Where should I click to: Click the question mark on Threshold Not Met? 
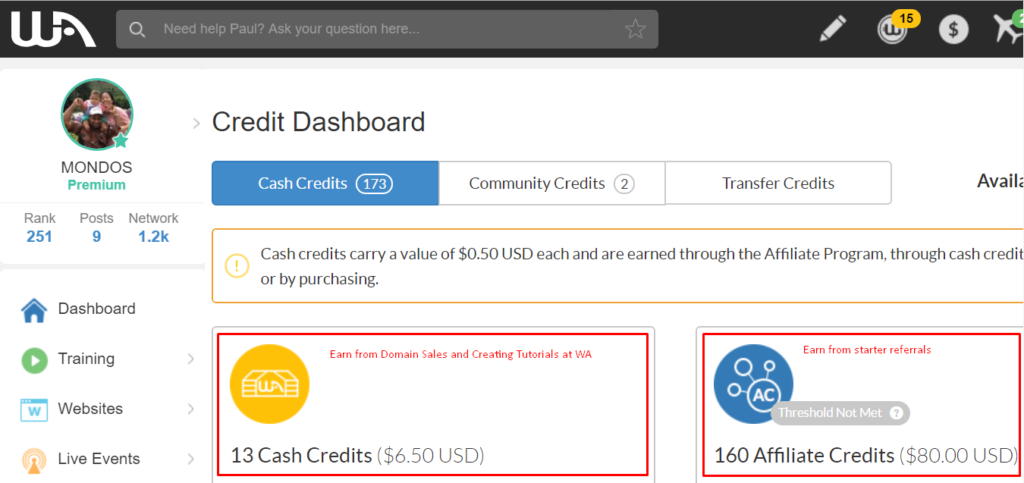(896, 413)
